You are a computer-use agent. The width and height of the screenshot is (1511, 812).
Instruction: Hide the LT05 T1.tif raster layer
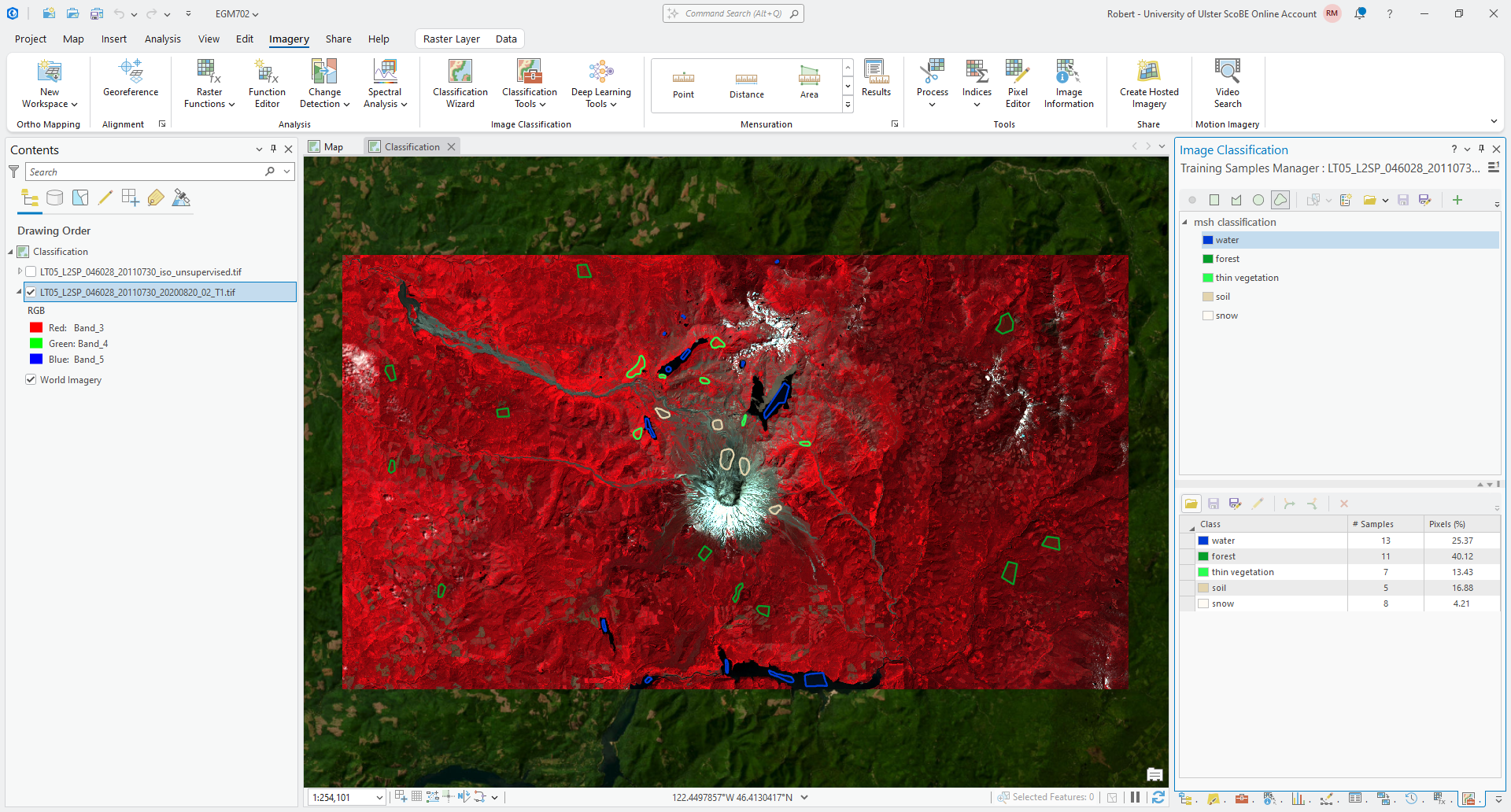pyautogui.click(x=31, y=292)
